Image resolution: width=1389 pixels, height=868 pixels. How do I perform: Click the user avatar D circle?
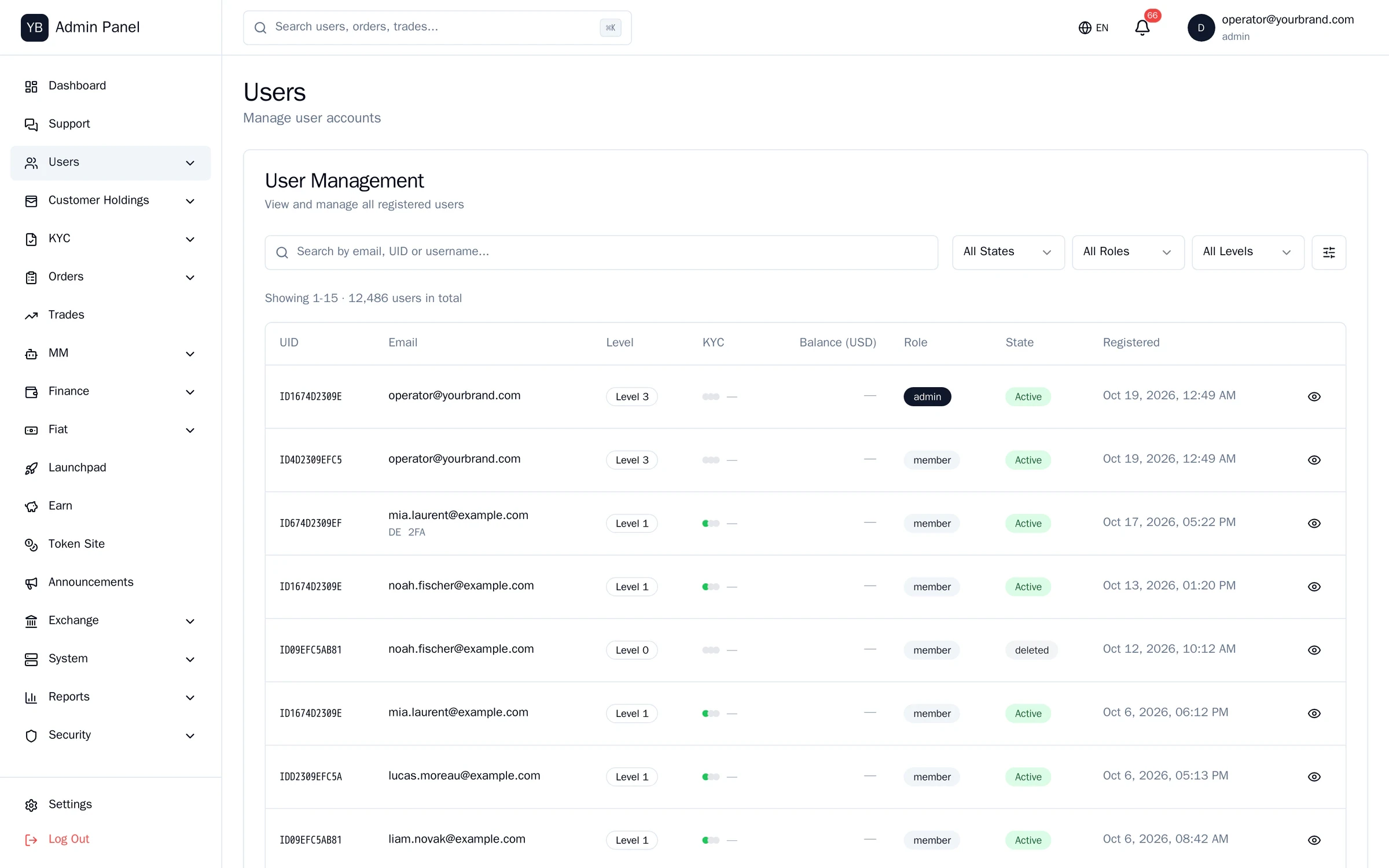1201,28
